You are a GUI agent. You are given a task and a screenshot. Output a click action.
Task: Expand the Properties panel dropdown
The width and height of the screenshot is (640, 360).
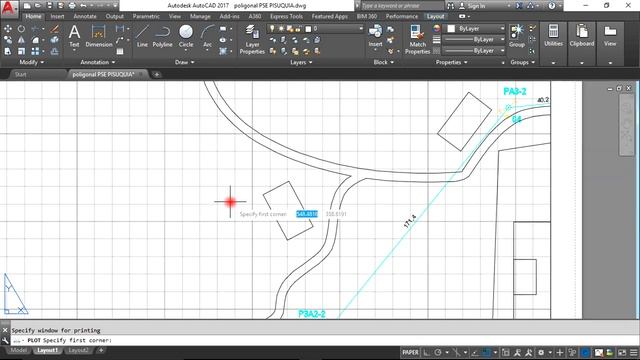point(451,62)
